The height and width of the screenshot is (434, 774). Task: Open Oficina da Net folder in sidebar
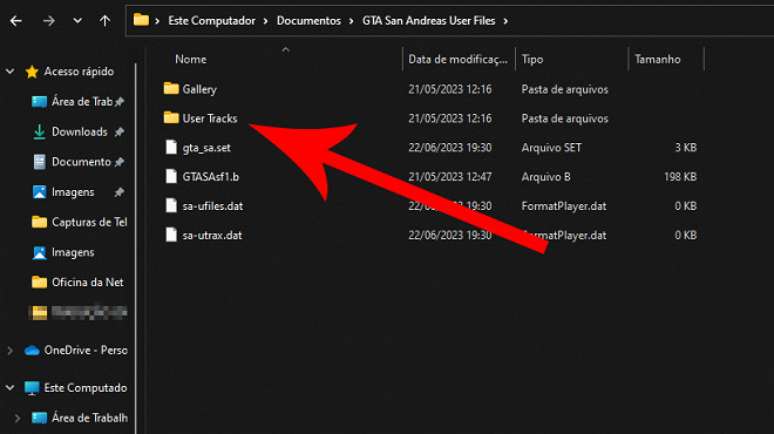point(86,282)
